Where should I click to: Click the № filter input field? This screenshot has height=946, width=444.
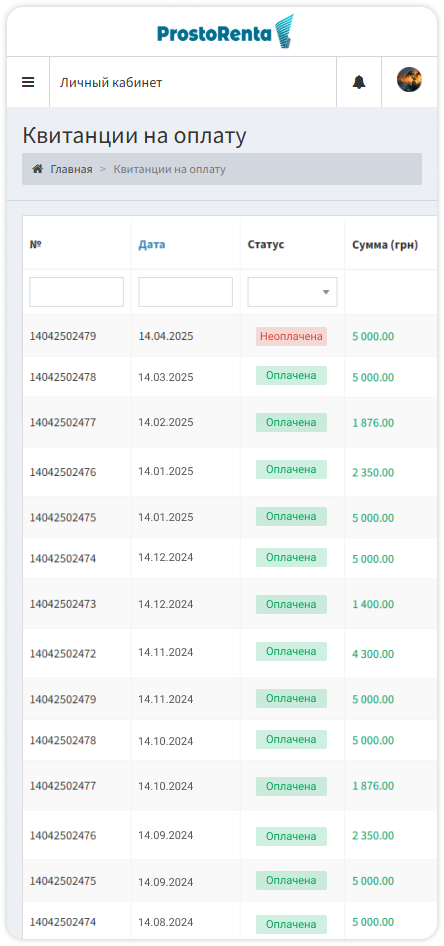pyautogui.click(x=77, y=292)
